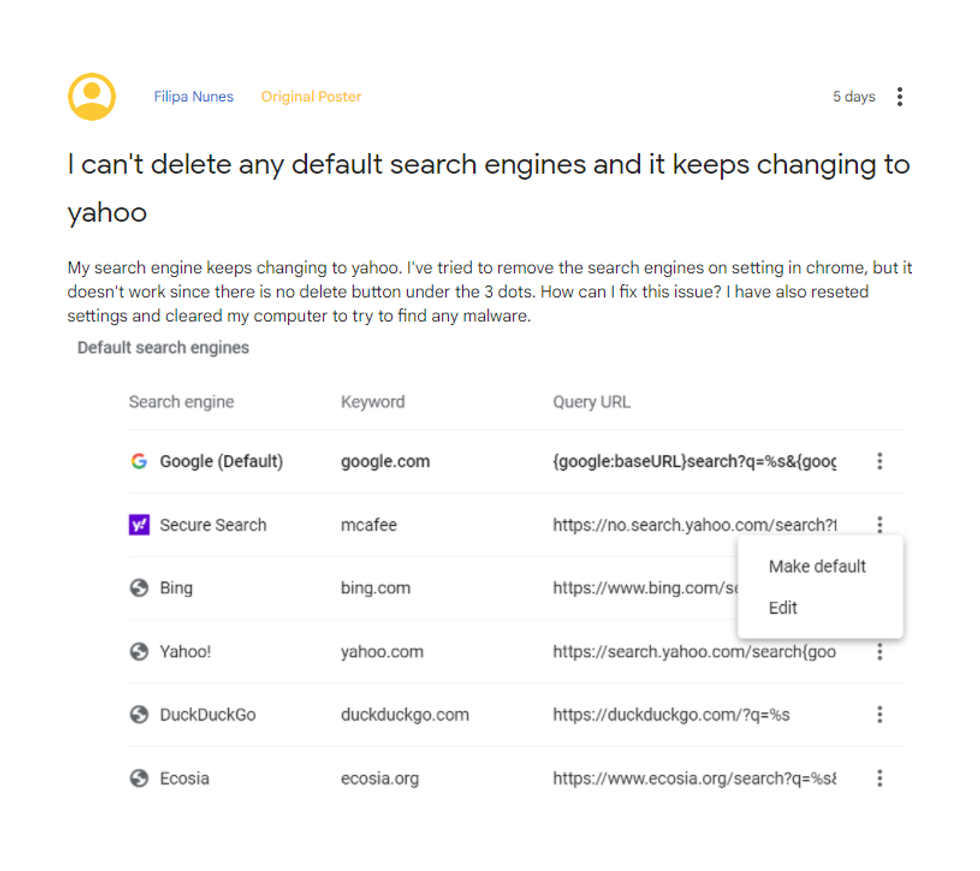Click Filipa Nunes profile avatar

tap(92, 97)
